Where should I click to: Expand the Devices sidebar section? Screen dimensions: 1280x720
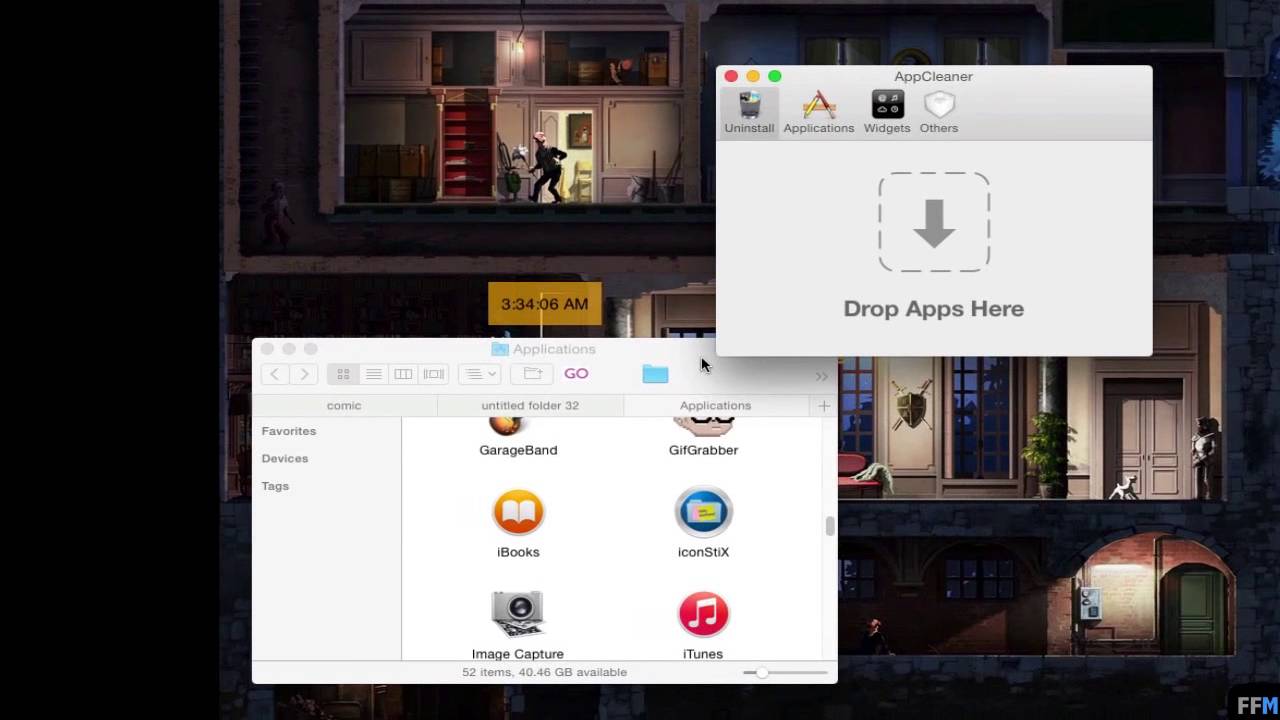tap(285, 458)
